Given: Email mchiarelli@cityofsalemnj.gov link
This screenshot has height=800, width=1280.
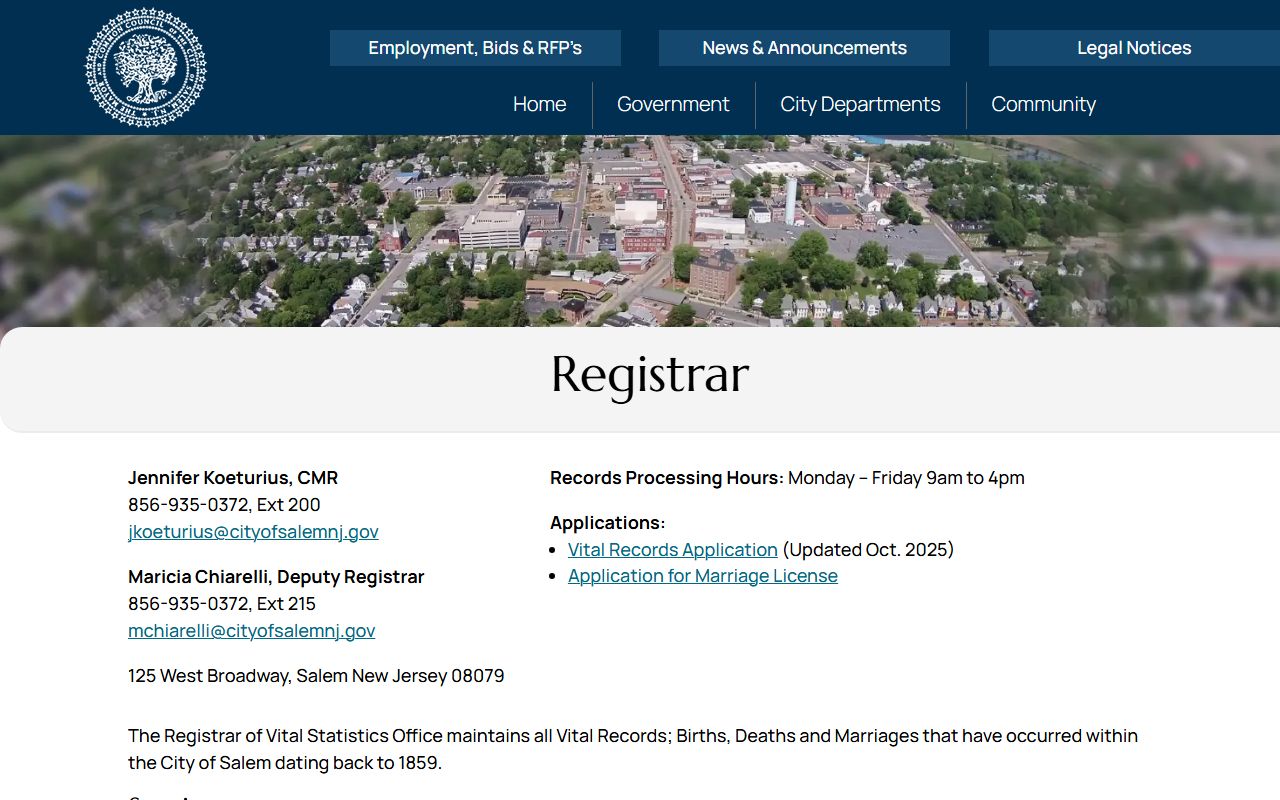Looking at the screenshot, I should pos(252,631).
